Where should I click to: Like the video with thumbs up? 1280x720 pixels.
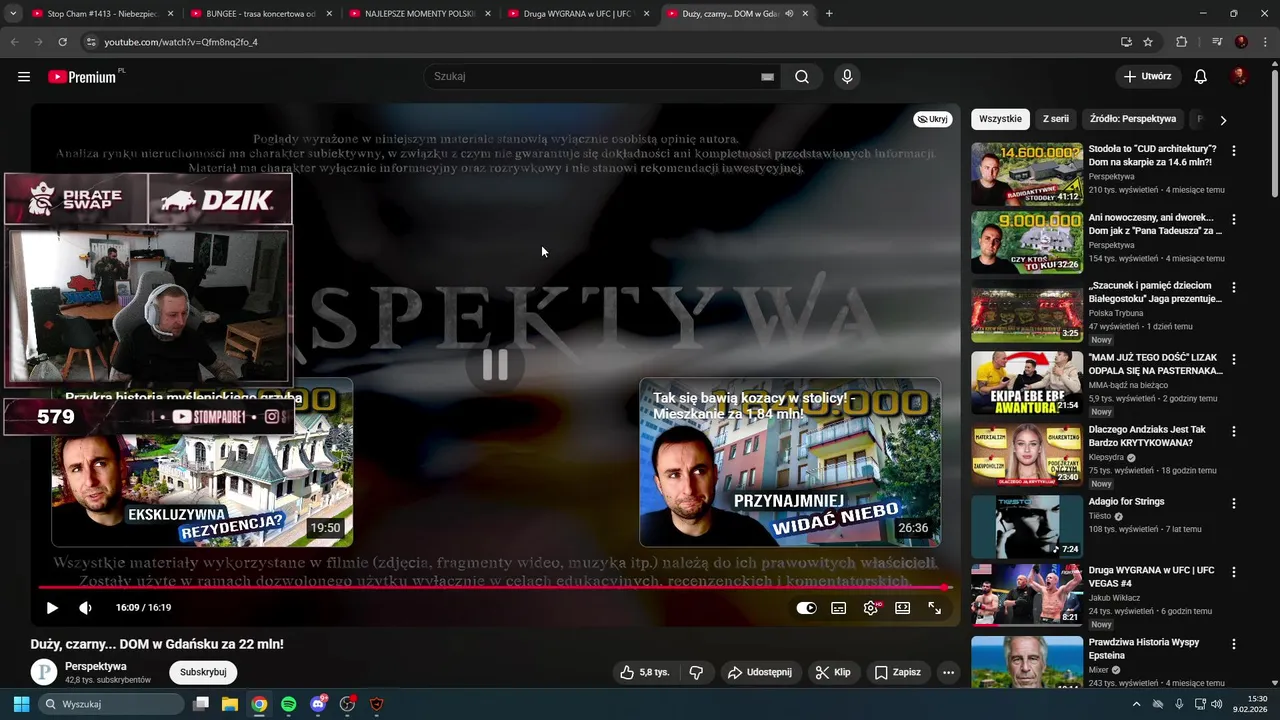(645, 672)
